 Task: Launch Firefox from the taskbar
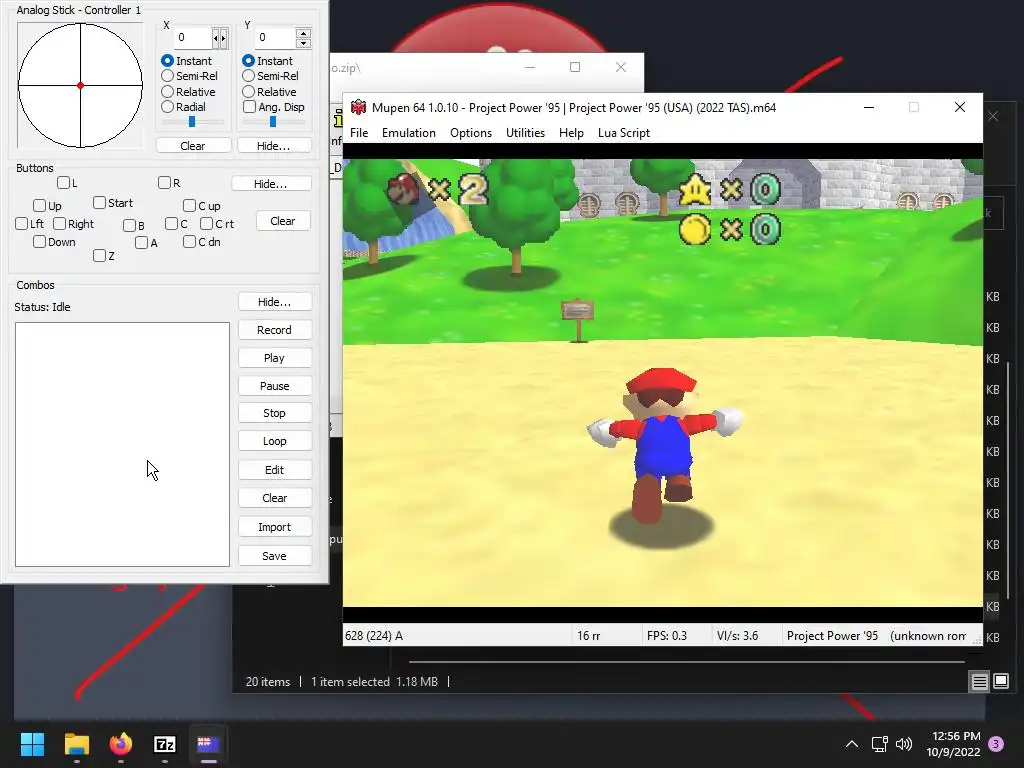[120, 744]
